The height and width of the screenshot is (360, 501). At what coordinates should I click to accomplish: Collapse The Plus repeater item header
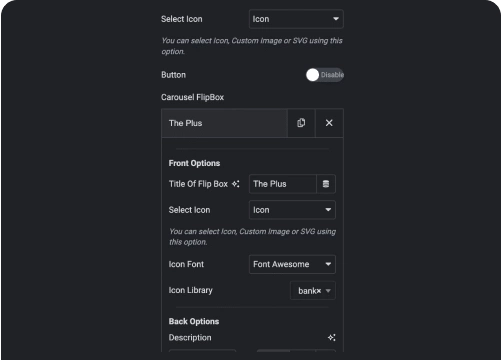click(x=224, y=123)
